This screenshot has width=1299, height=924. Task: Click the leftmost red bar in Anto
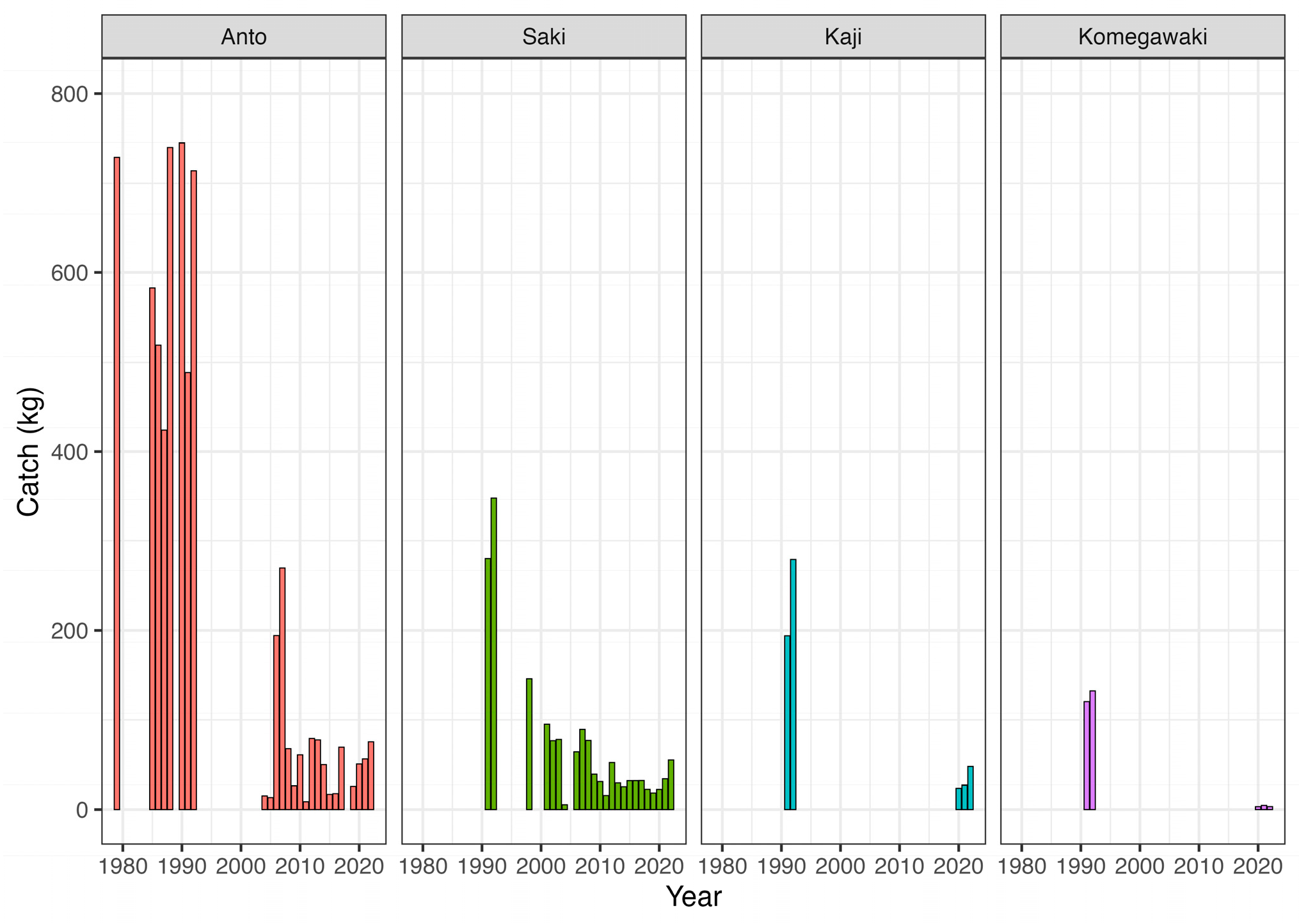tap(117, 483)
